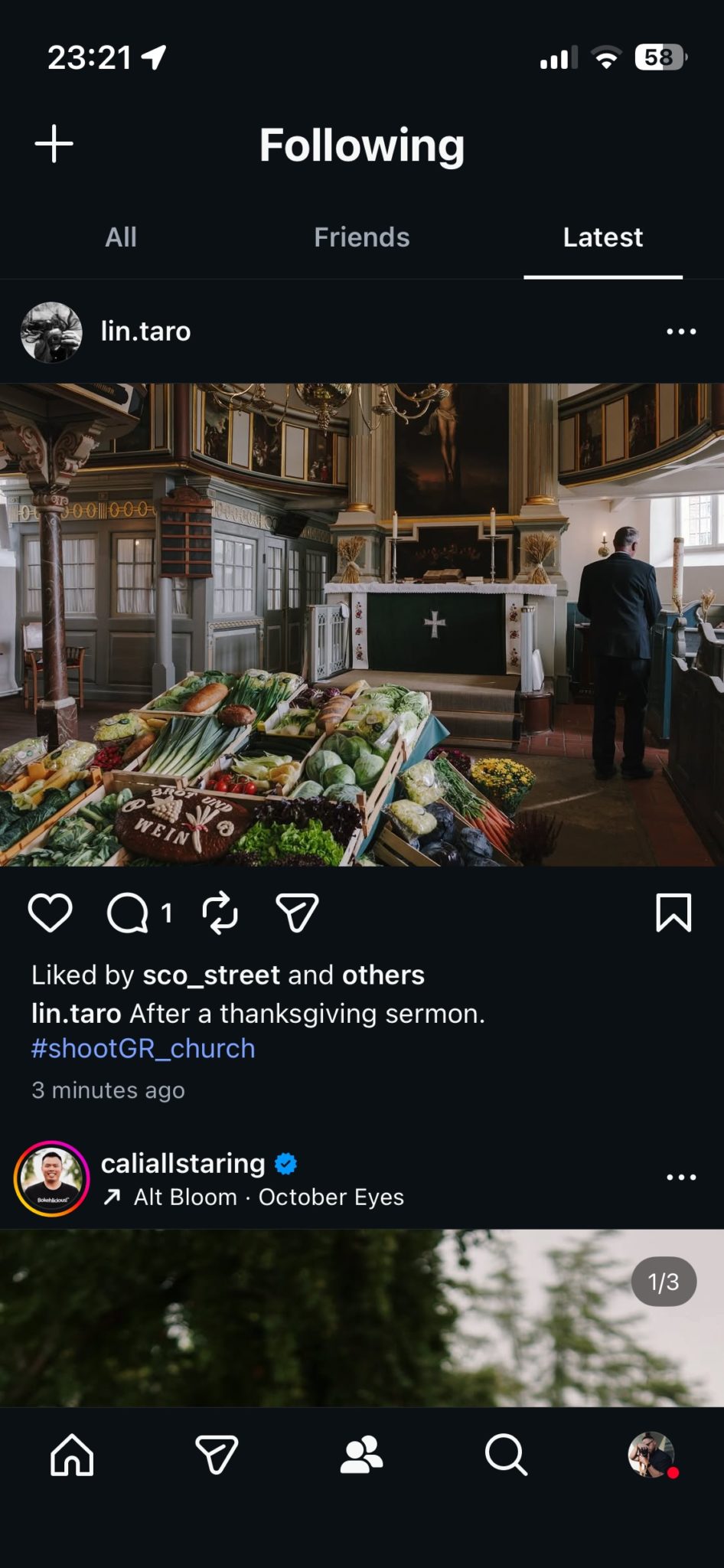724x1568 pixels.
Task: Switch to the All tab
Action: tap(121, 237)
